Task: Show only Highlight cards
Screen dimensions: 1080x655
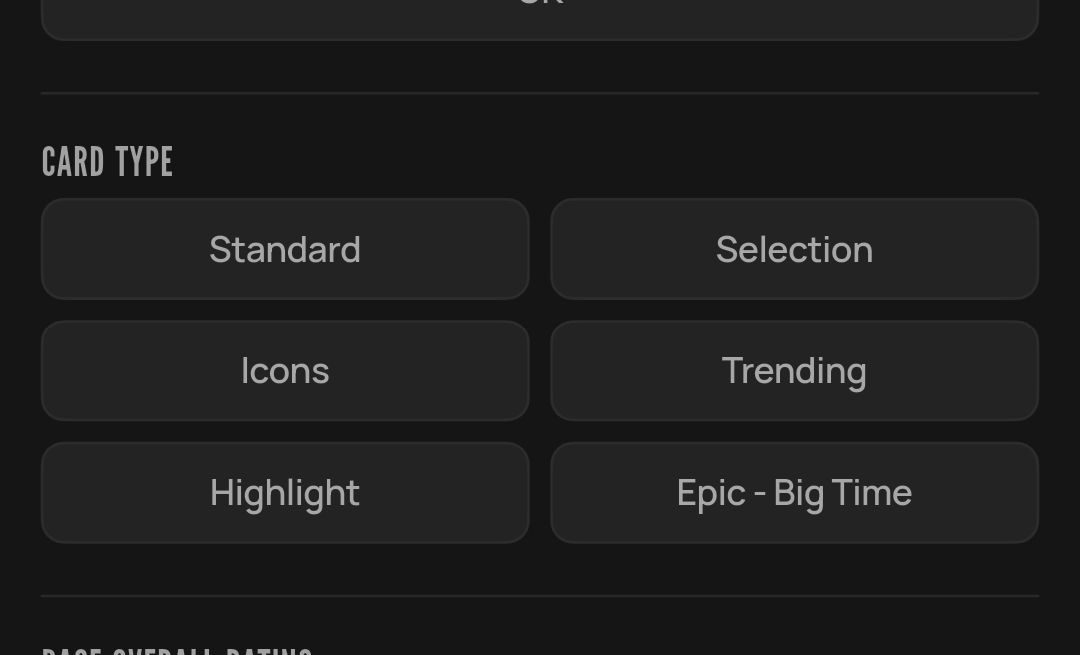Action: coord(285,492)
